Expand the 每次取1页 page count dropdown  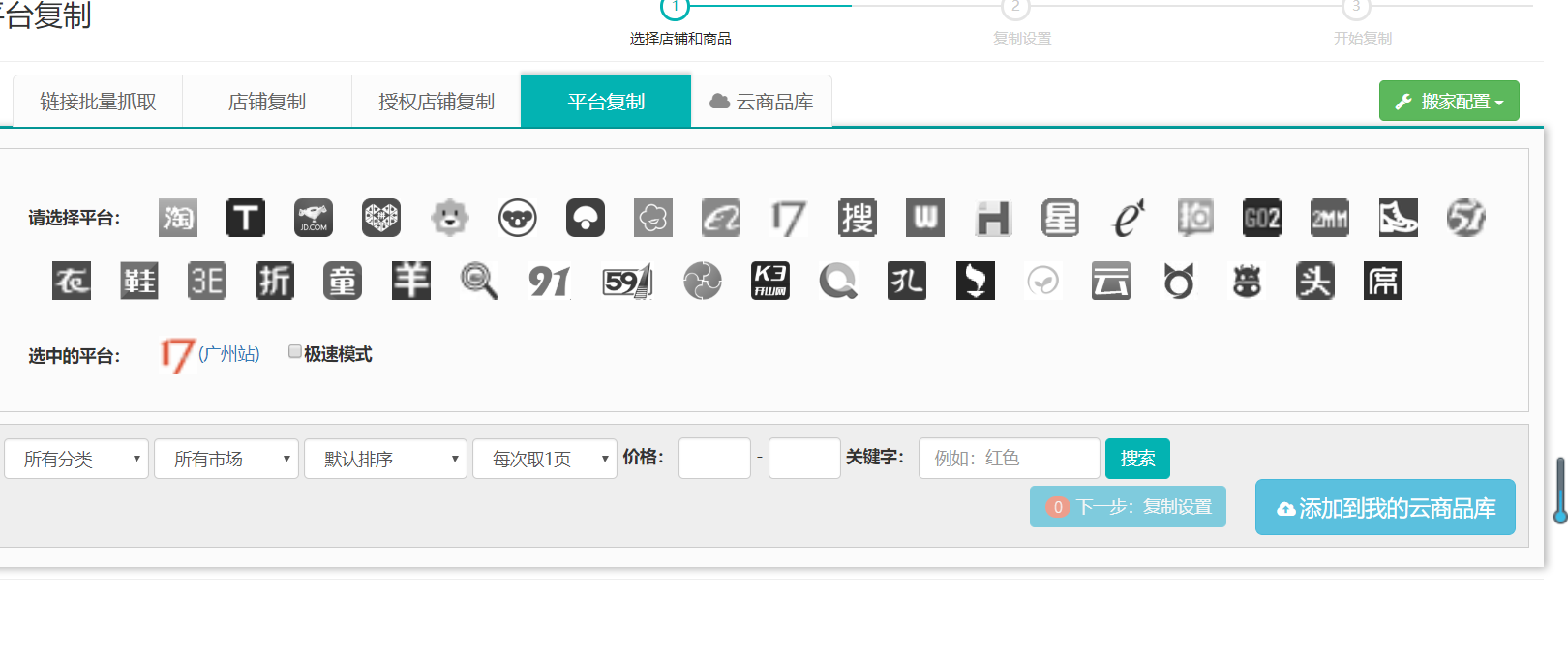coord(545,459)
